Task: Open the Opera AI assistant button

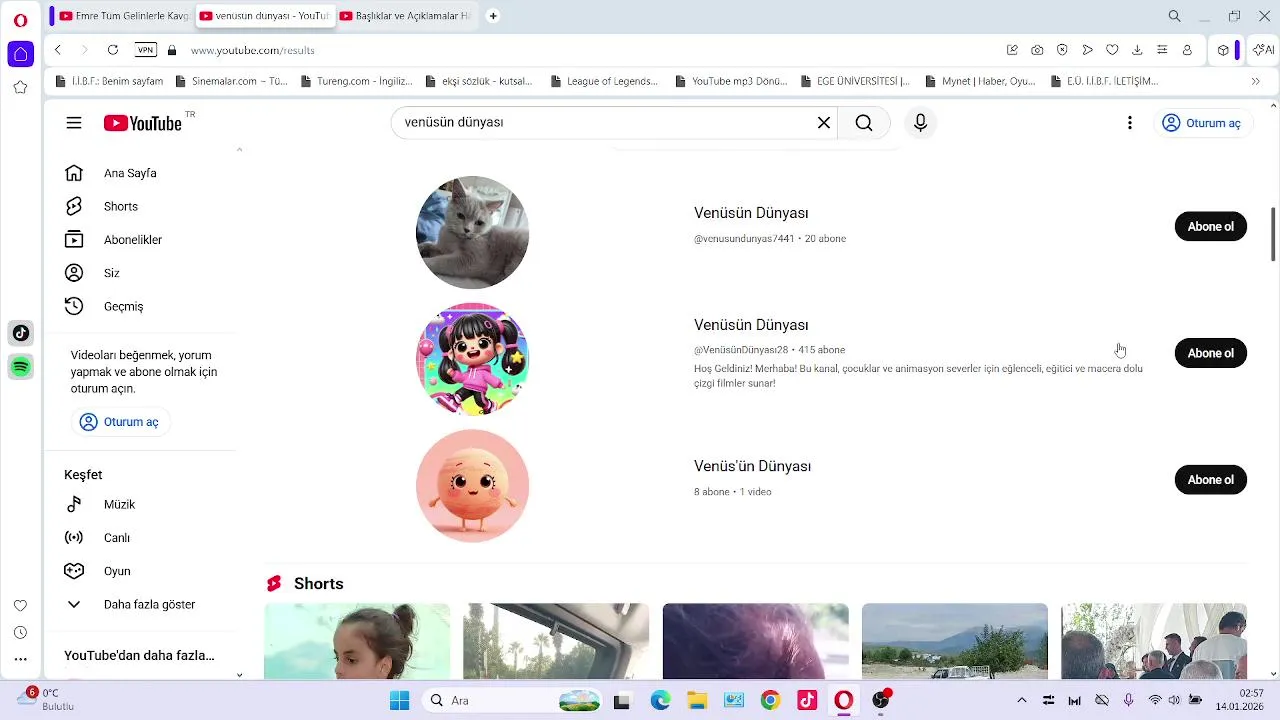Action: click(x=1263, y=50)
